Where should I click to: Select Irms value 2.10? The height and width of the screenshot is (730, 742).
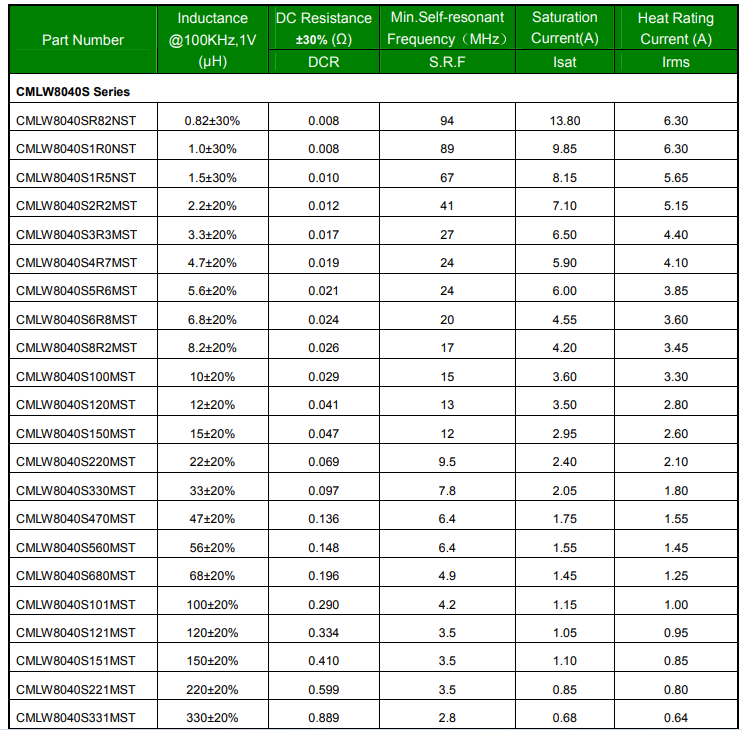click(x=676, y=462)
